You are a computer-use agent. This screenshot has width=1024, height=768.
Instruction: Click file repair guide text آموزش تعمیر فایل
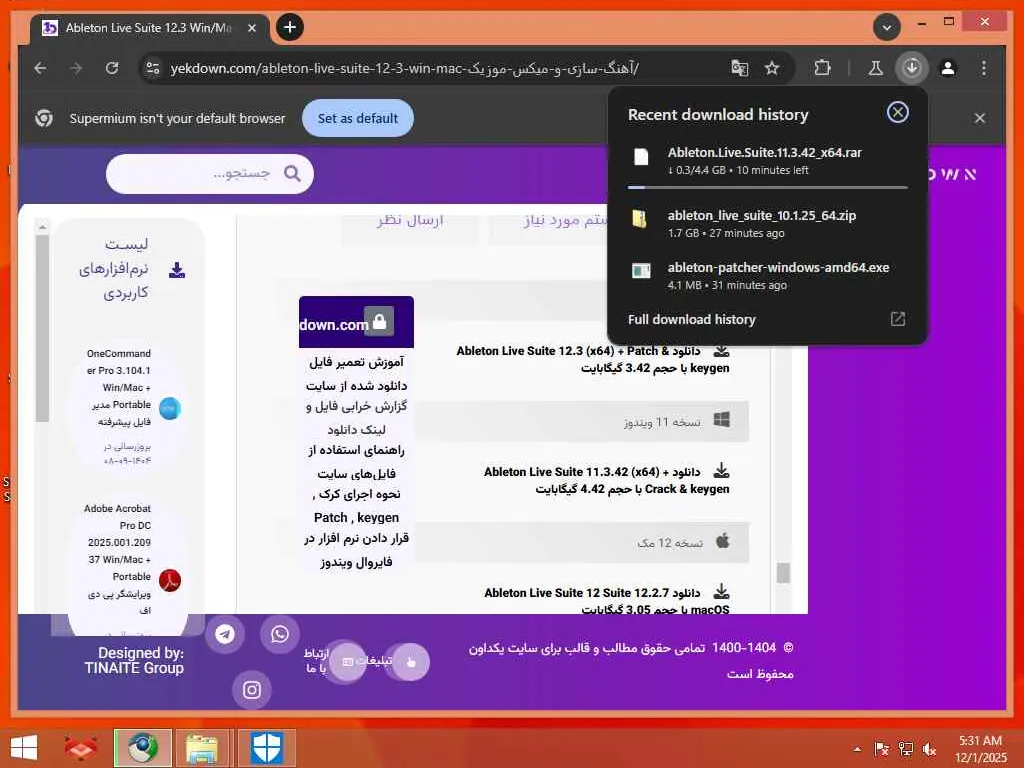click(x=357, y=362)
